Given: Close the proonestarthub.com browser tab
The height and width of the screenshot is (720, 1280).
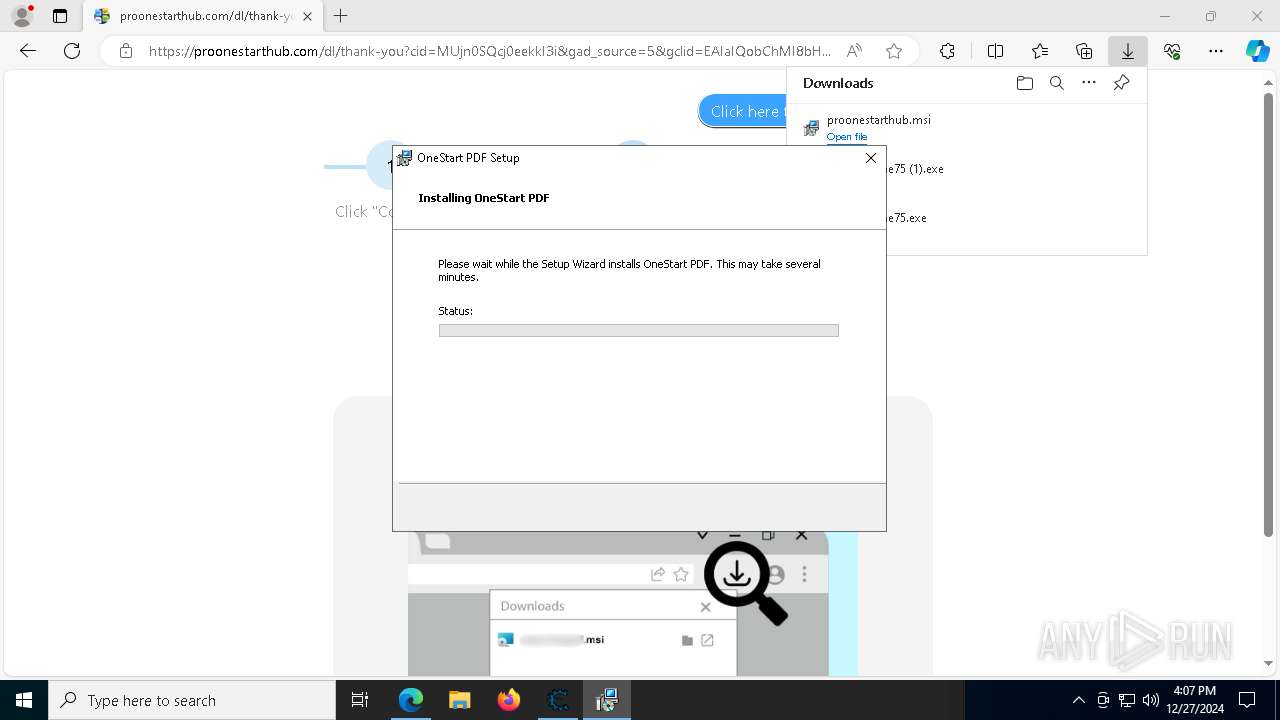Looking at the screenshot, I should click(307, 16).
